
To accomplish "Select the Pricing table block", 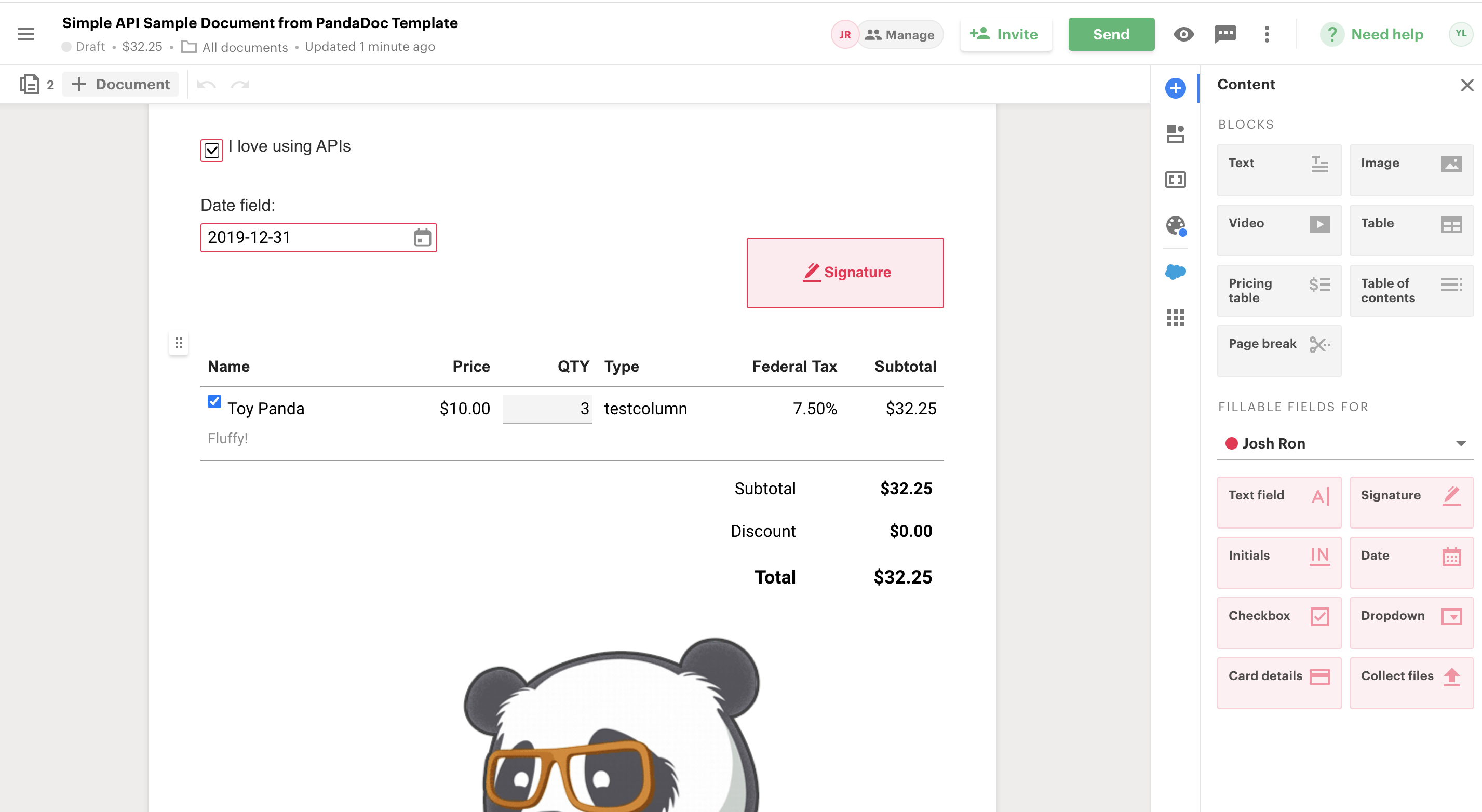I will (1278, 290).
